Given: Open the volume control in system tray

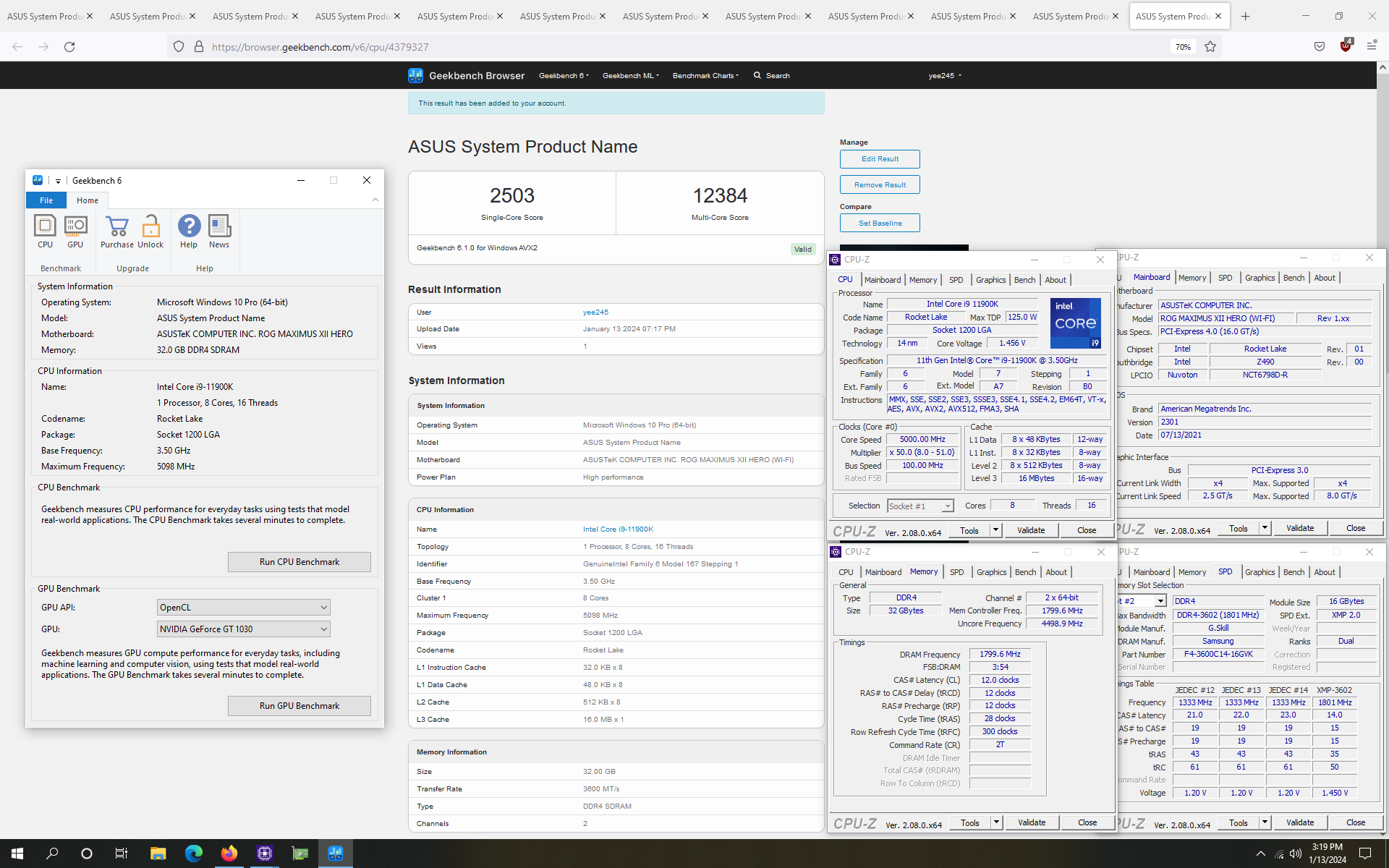Looking at the screenshot, I should (x=1295, y=854).
